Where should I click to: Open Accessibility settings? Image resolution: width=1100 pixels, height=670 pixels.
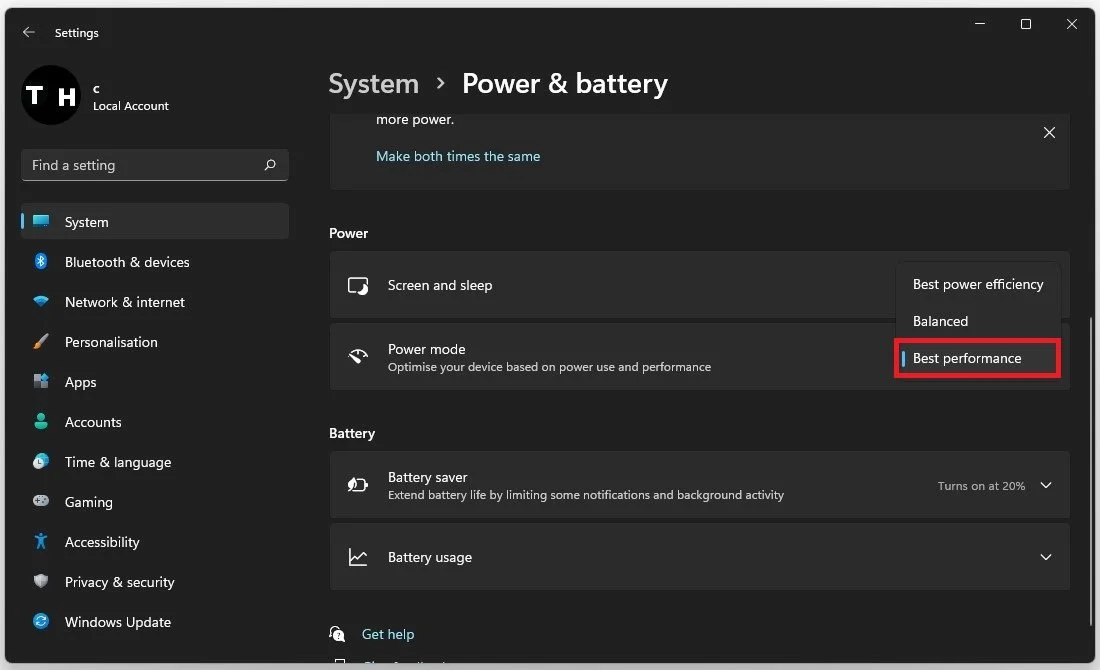154,542
